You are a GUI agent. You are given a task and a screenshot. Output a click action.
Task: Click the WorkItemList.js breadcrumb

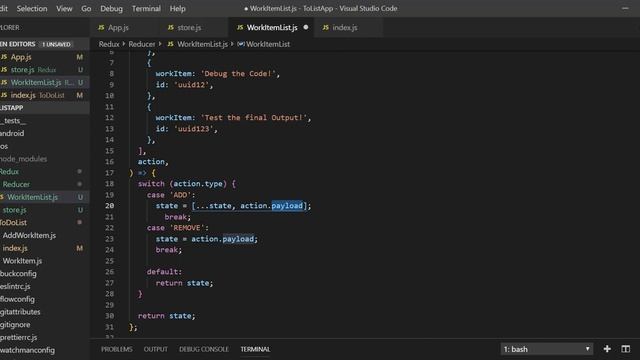[202, 44]
